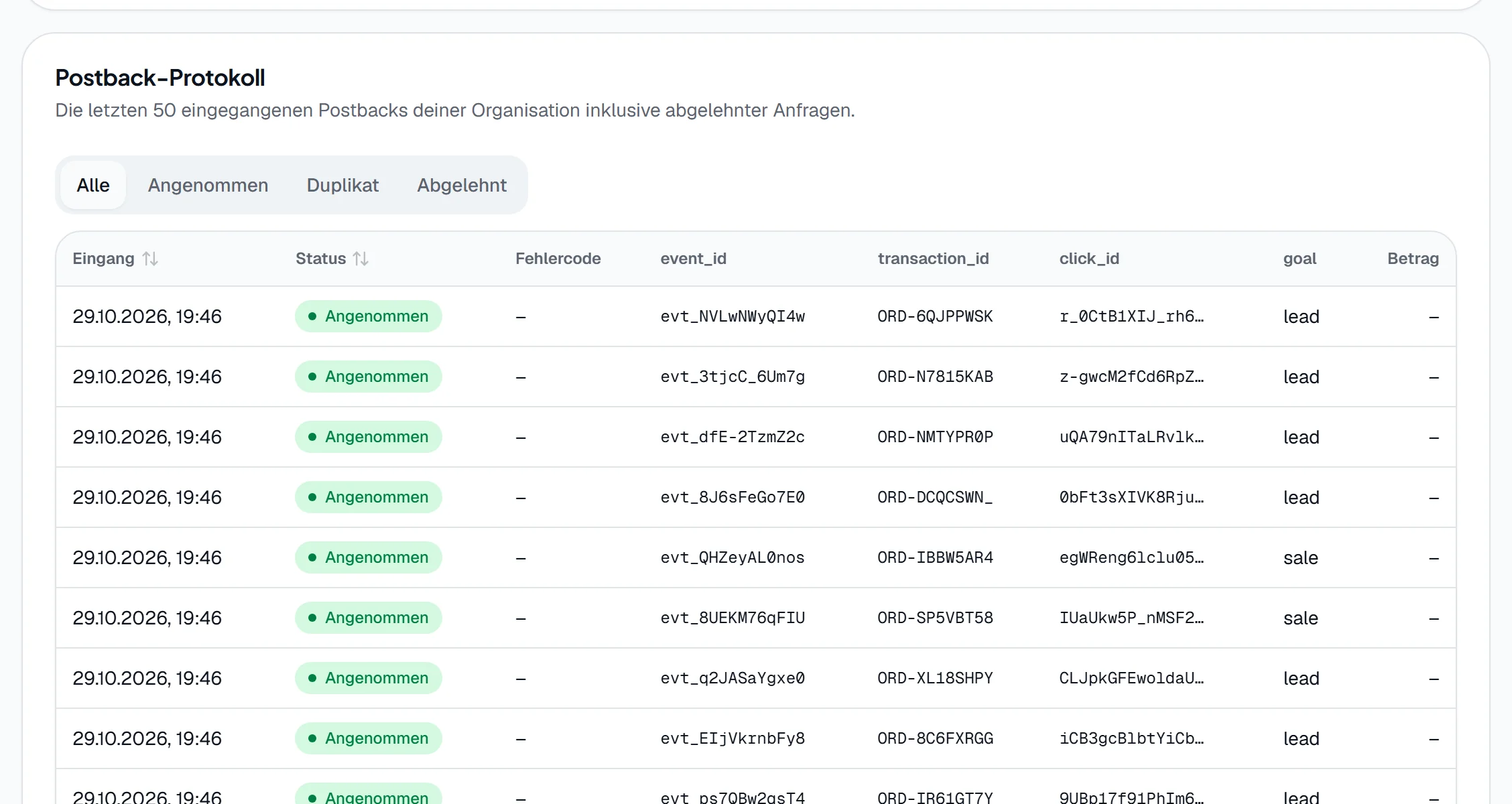Click click_id IUaUkw5P_nMSF2…
Image resolution: width=1512 pixels, height=804 pixels.
pos(1131,618)
